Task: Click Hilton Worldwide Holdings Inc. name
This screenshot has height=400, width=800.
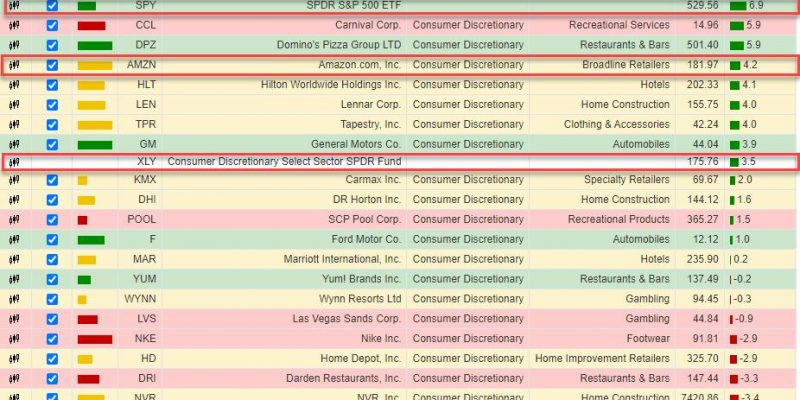Action: coord(331,85)
